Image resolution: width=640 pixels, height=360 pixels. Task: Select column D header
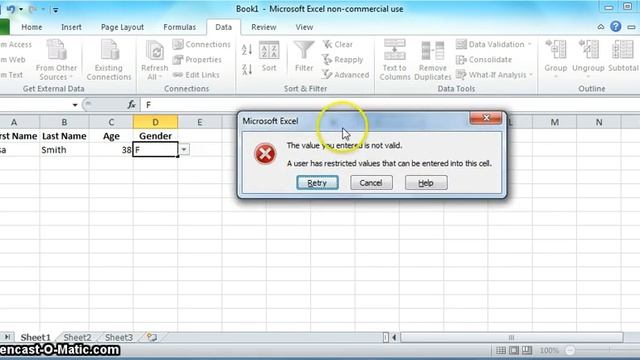point(155,122)
